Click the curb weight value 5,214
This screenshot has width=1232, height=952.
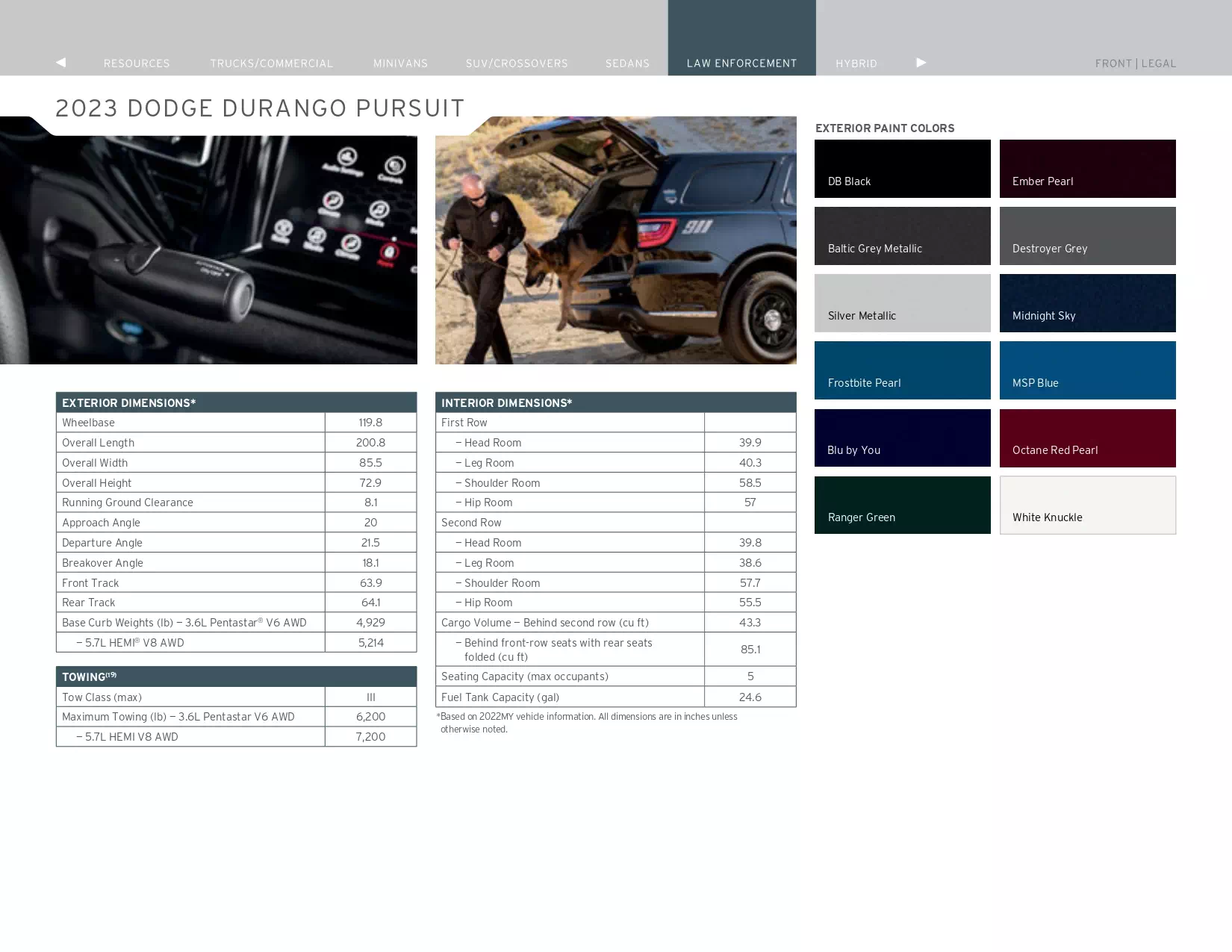370,643
